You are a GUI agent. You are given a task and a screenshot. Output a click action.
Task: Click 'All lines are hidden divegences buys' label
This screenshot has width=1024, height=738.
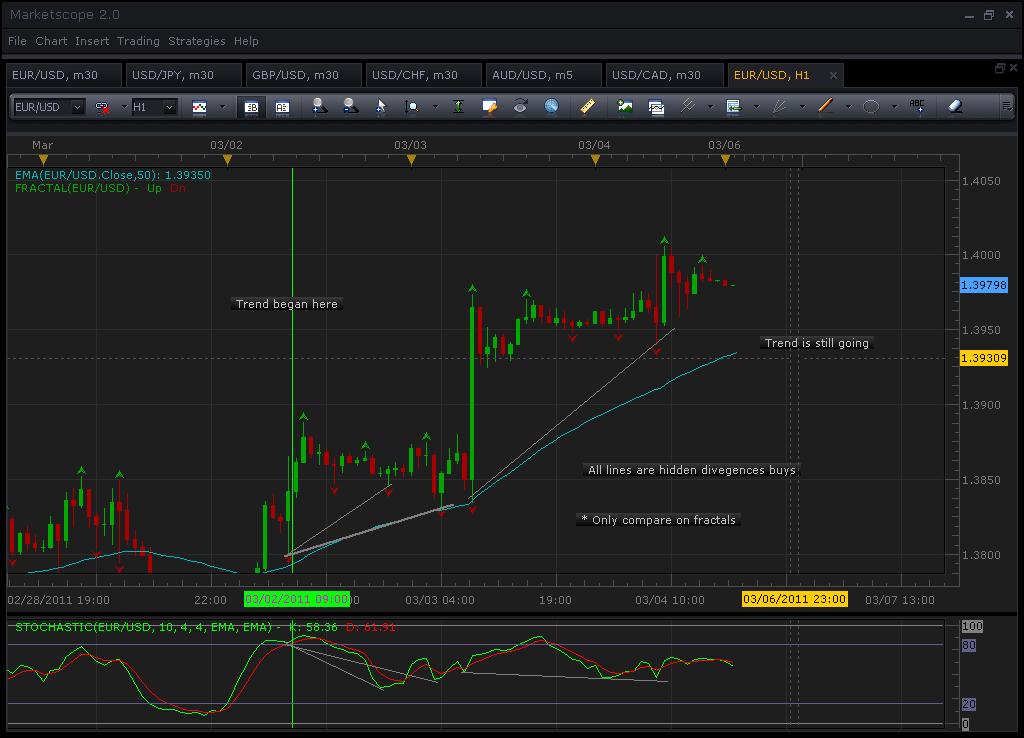692,470
